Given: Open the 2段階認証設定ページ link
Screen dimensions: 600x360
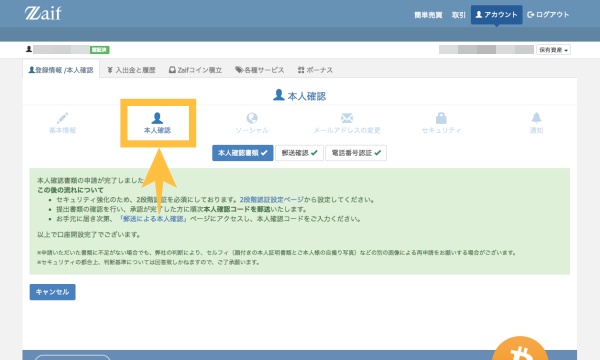Looking at the screenshot, I should pos(272,200).
